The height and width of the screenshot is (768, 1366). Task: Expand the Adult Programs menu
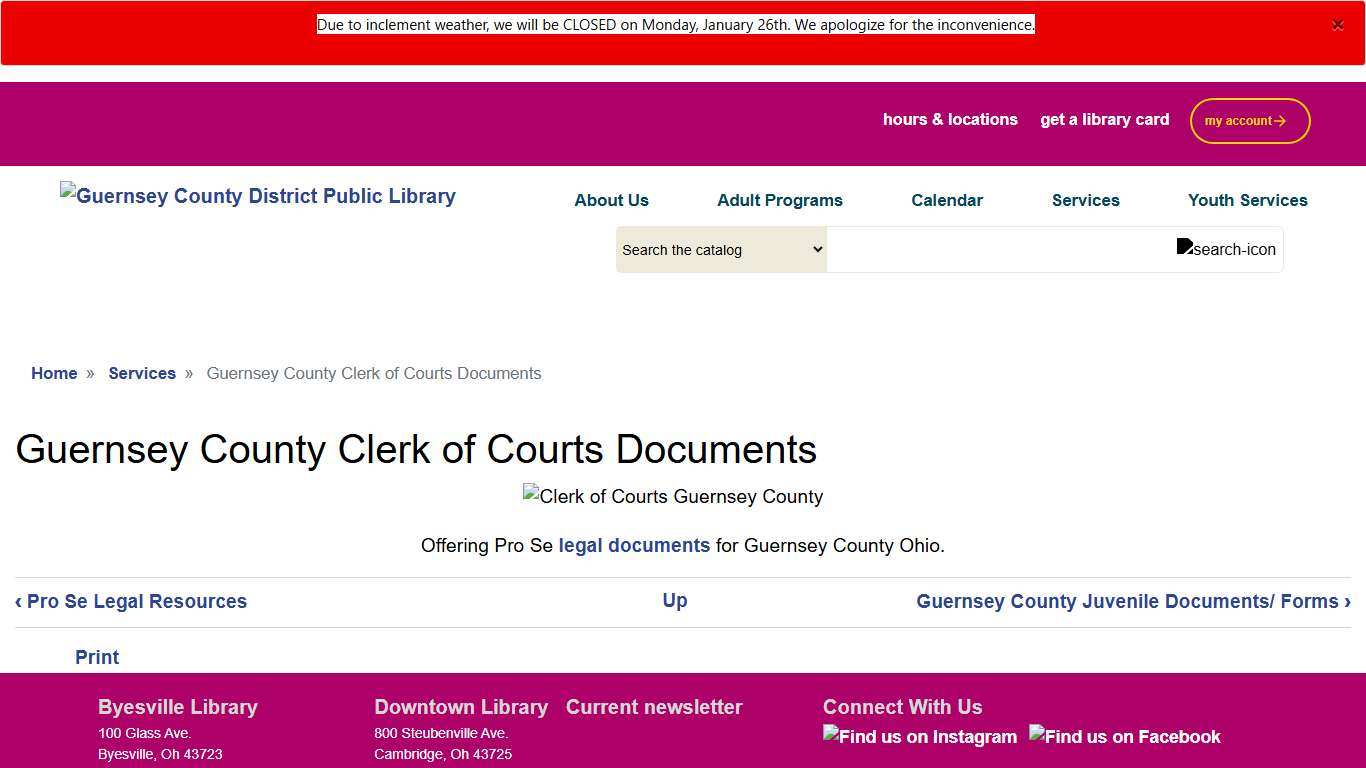tap(779, 200)
